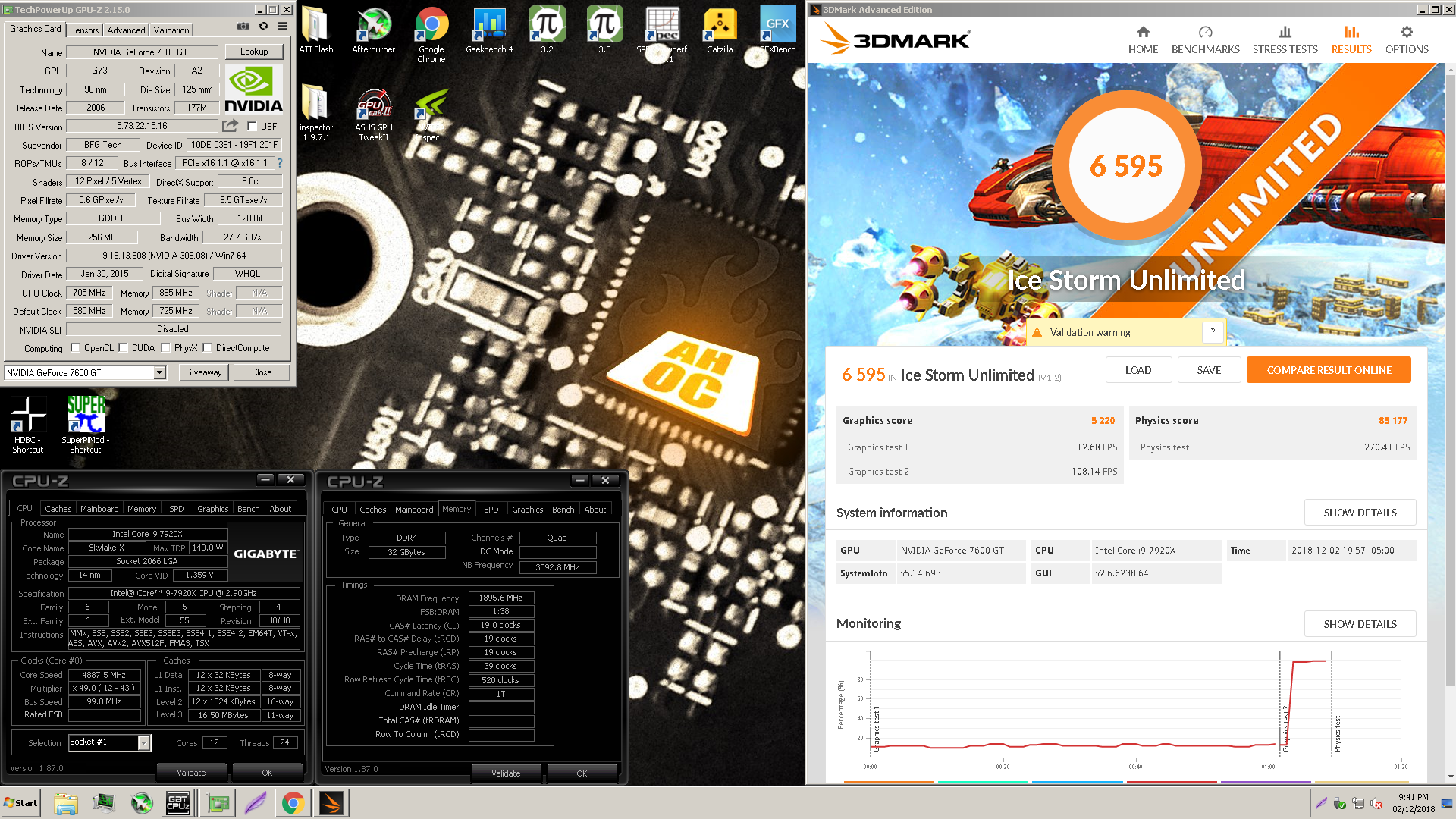Launch the Catzilla desktop shortcut
Image resolution: width=1456 pixels, height=819 pixels.
pyautogui.click(x=720, y=30)
